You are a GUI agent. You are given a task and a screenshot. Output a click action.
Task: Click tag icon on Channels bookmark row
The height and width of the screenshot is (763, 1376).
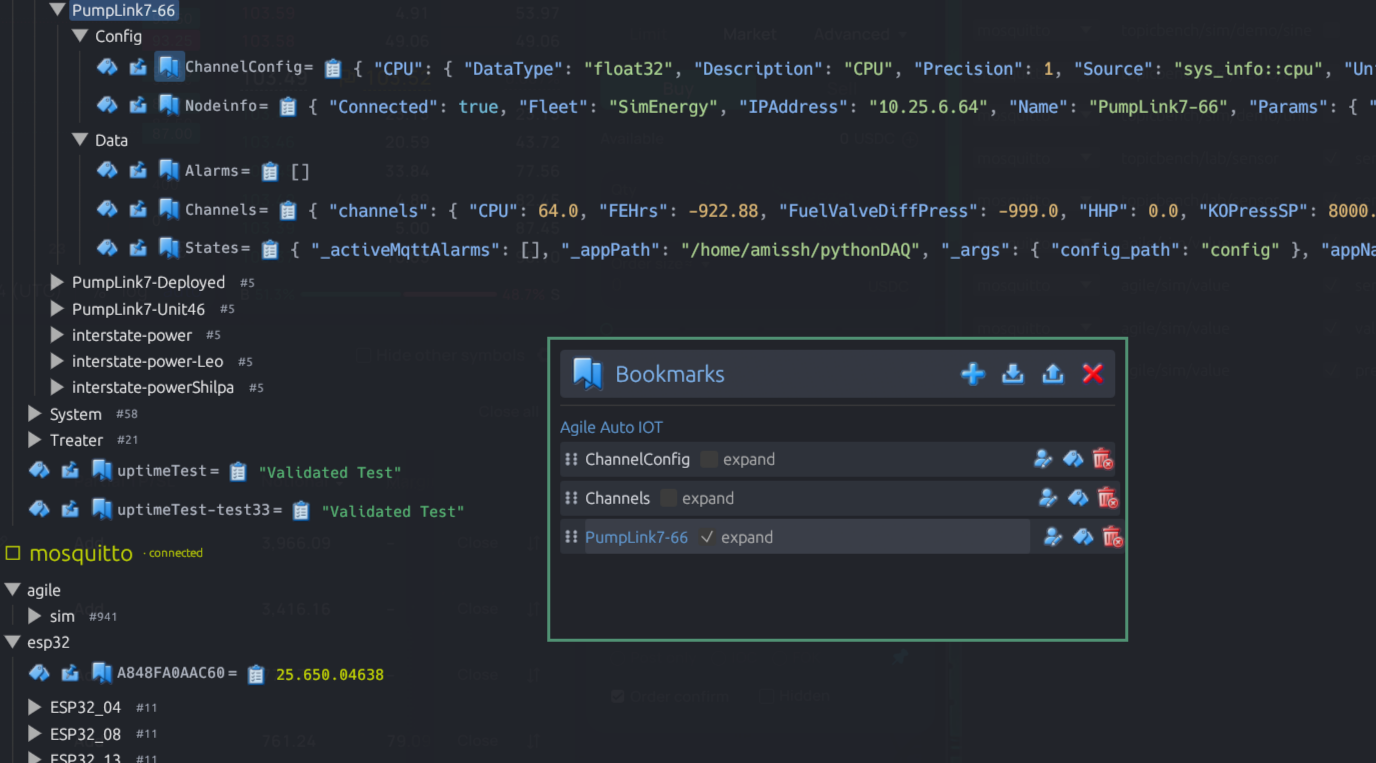(x=1077, y=498)
